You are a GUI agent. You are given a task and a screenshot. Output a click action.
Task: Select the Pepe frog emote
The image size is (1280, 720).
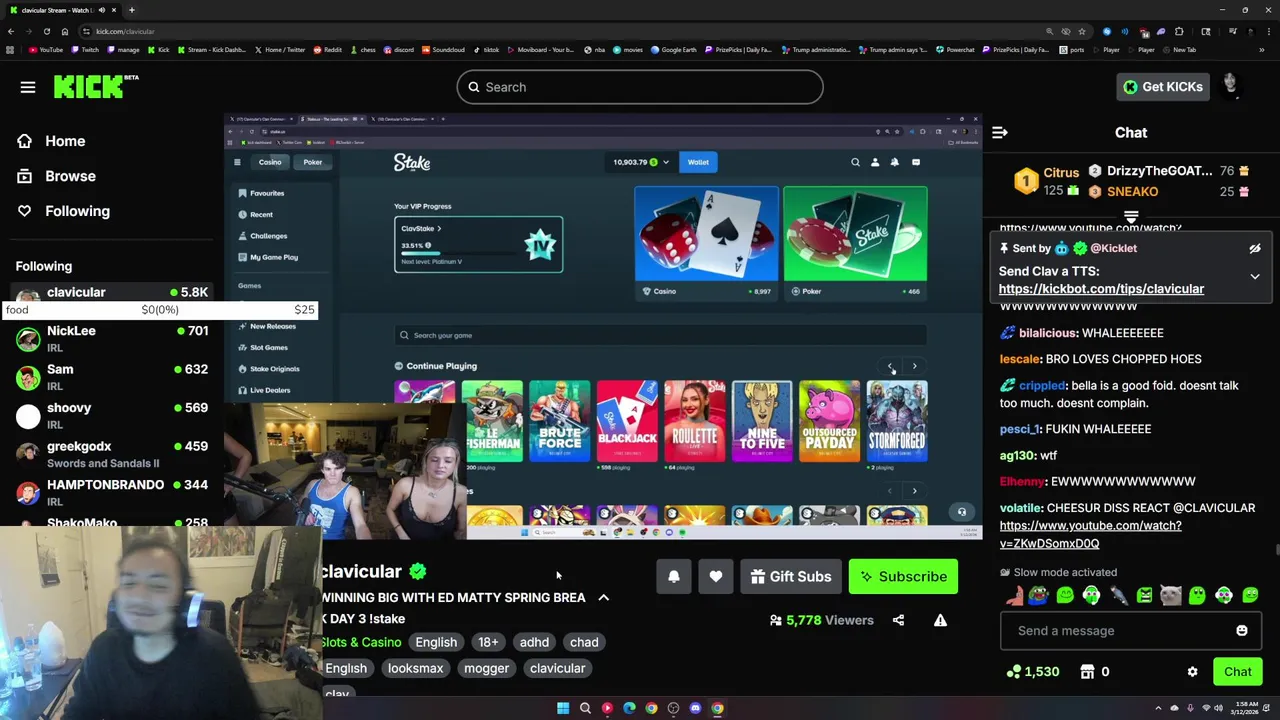[1039, 596]
